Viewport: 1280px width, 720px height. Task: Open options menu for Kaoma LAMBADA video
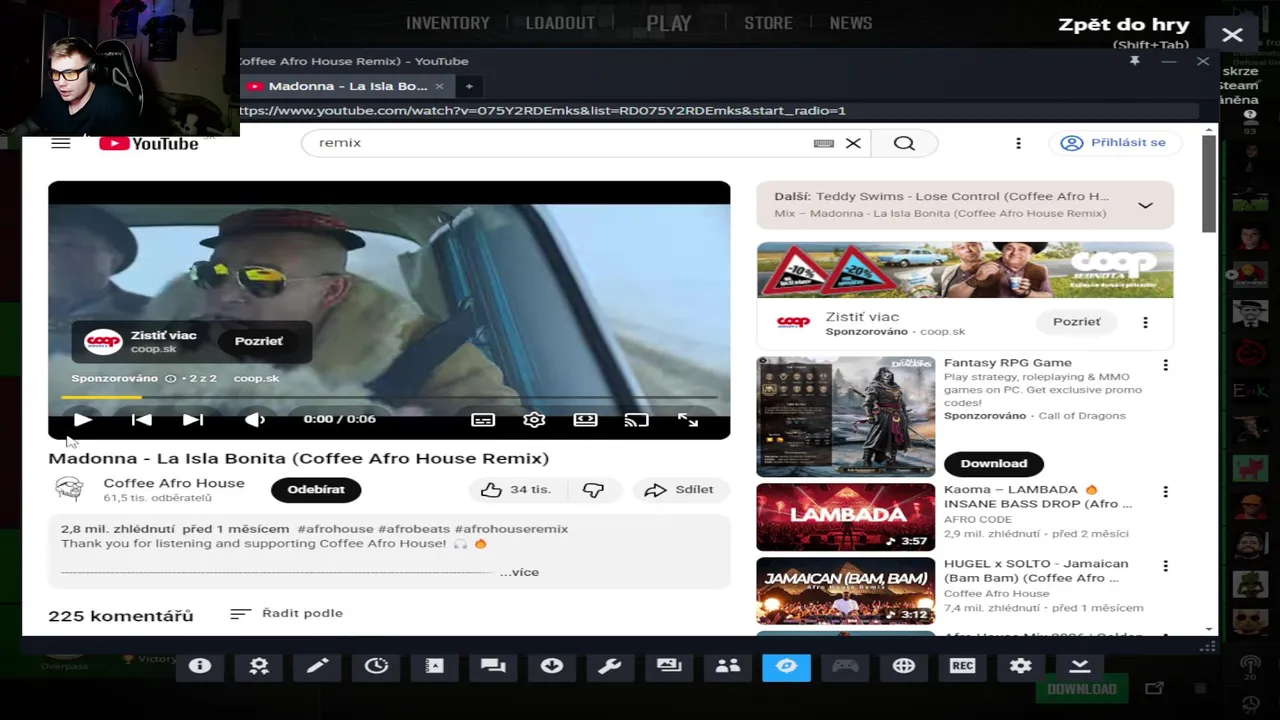coord(1165,492)
